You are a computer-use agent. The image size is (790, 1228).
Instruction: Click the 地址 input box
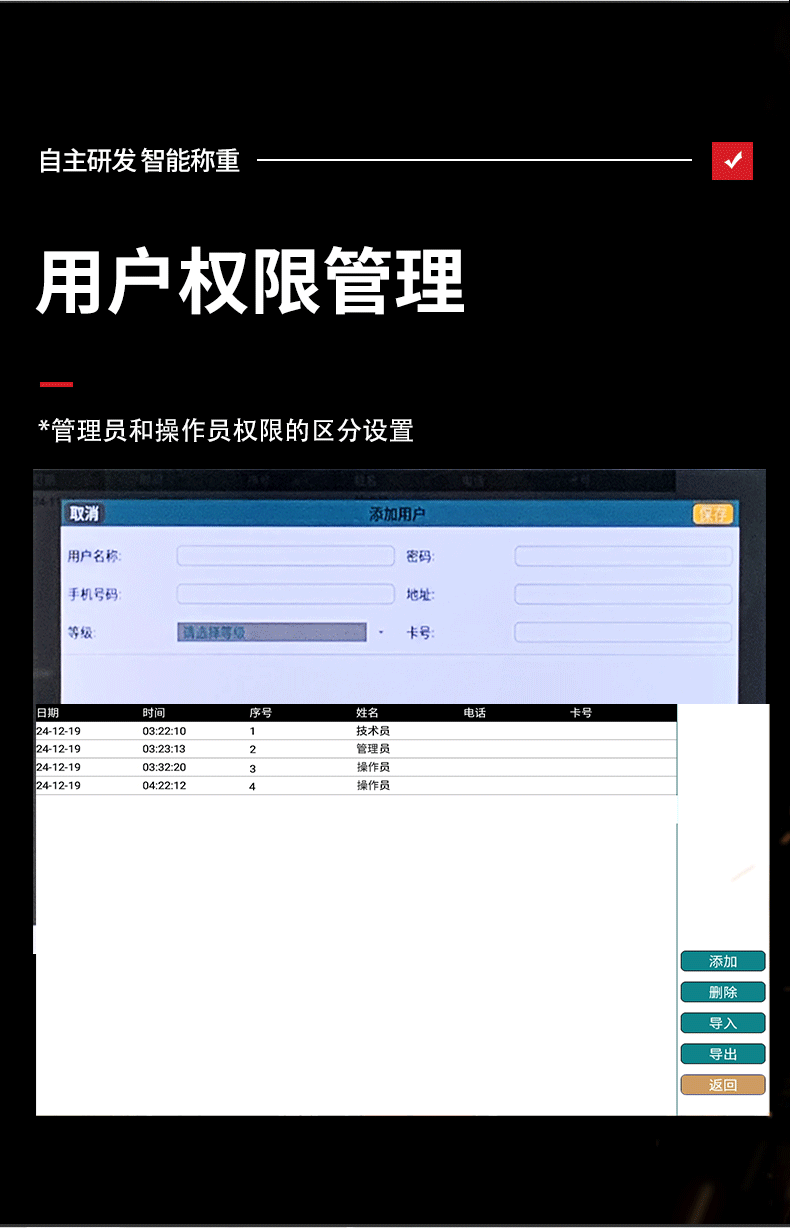point(623,594)
